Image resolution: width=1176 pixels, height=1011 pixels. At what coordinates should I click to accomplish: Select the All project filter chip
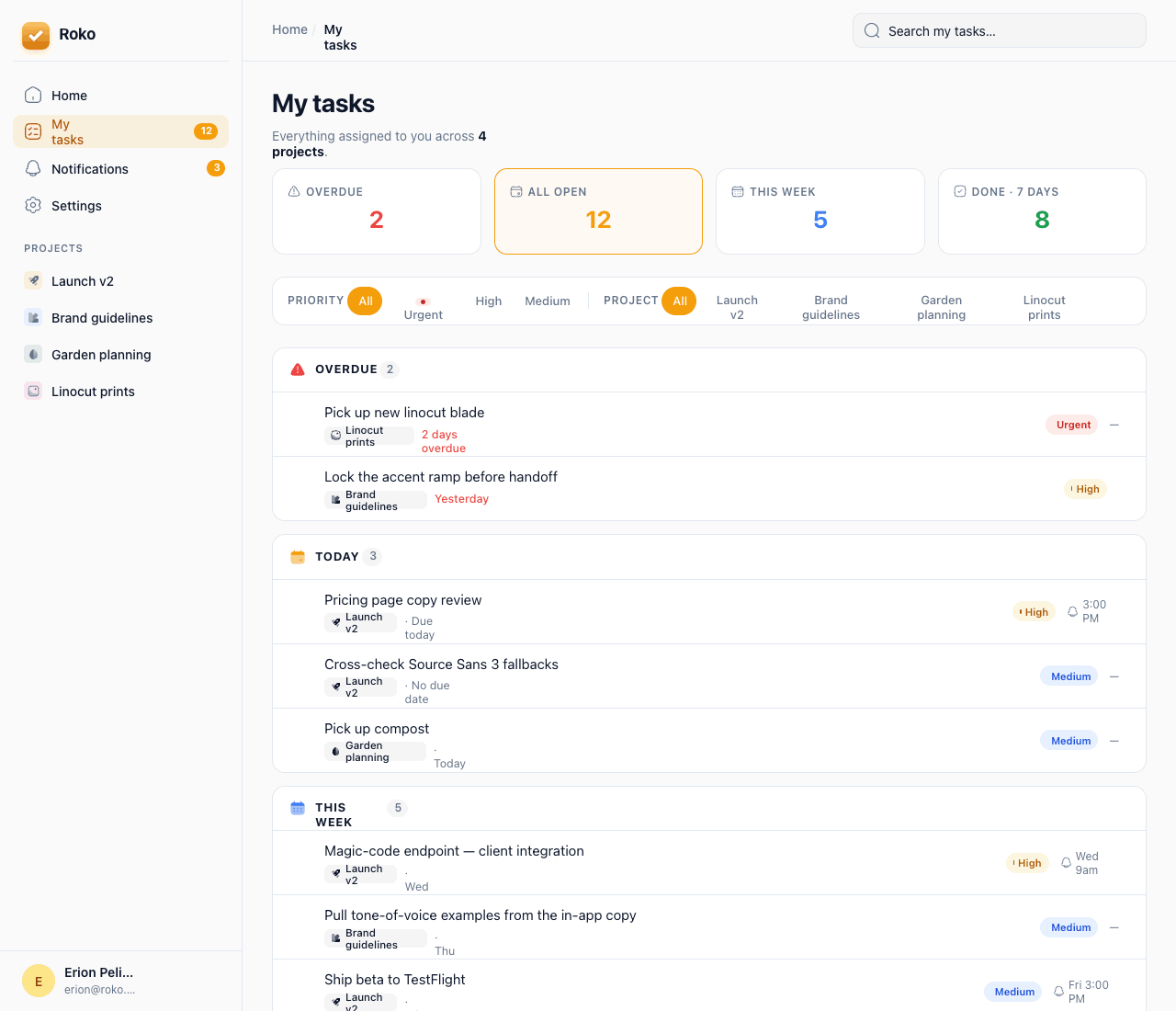click(x=680, y=301)
